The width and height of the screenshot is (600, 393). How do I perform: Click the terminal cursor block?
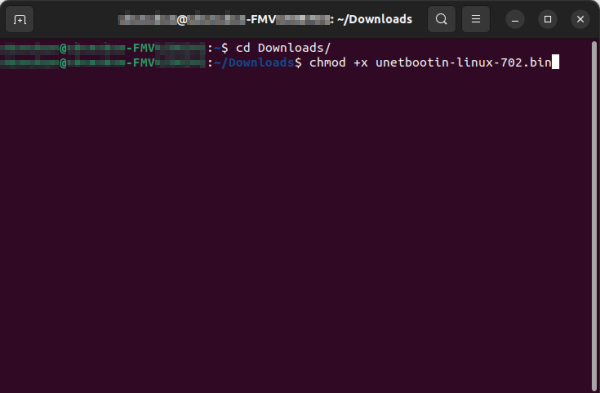[x=556, y=62]
